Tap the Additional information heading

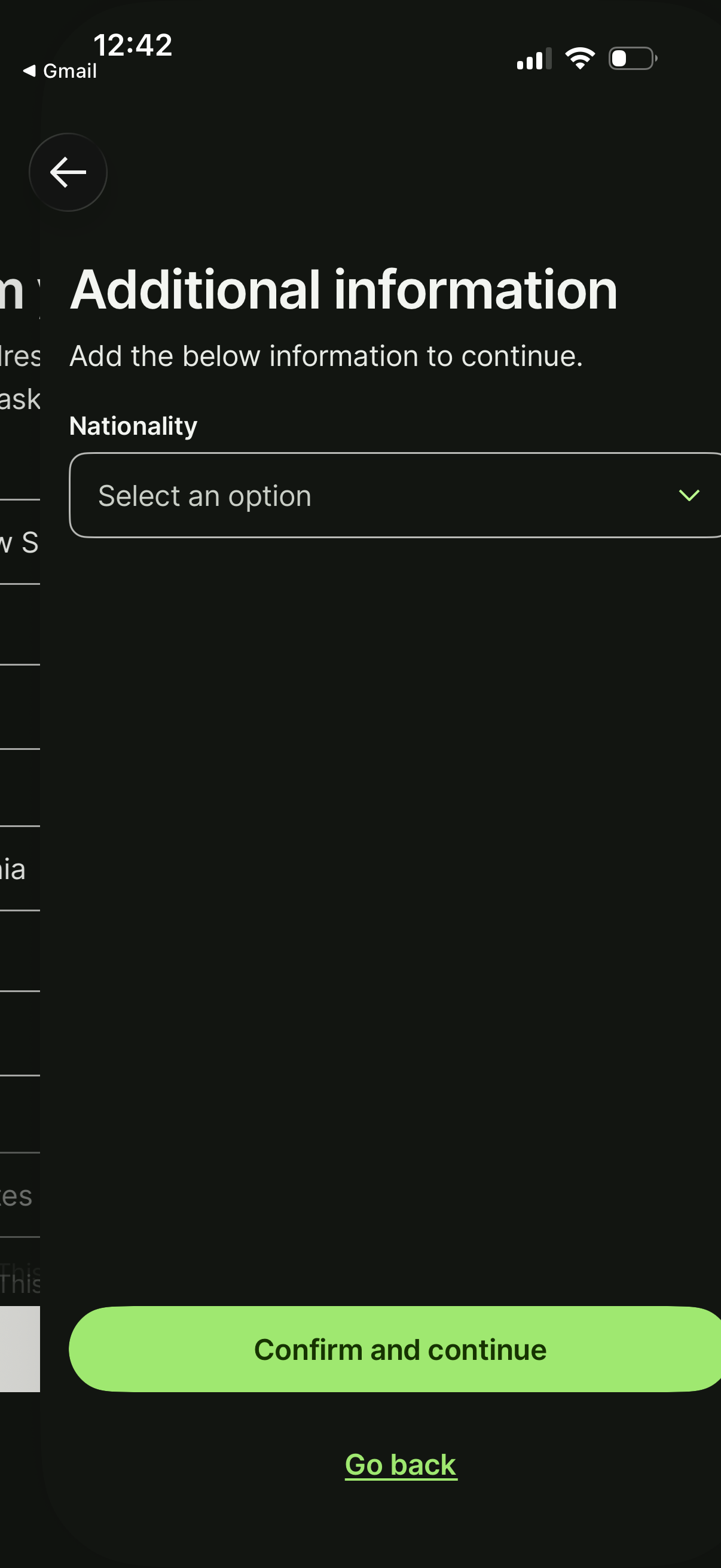(x=344, y=289)
